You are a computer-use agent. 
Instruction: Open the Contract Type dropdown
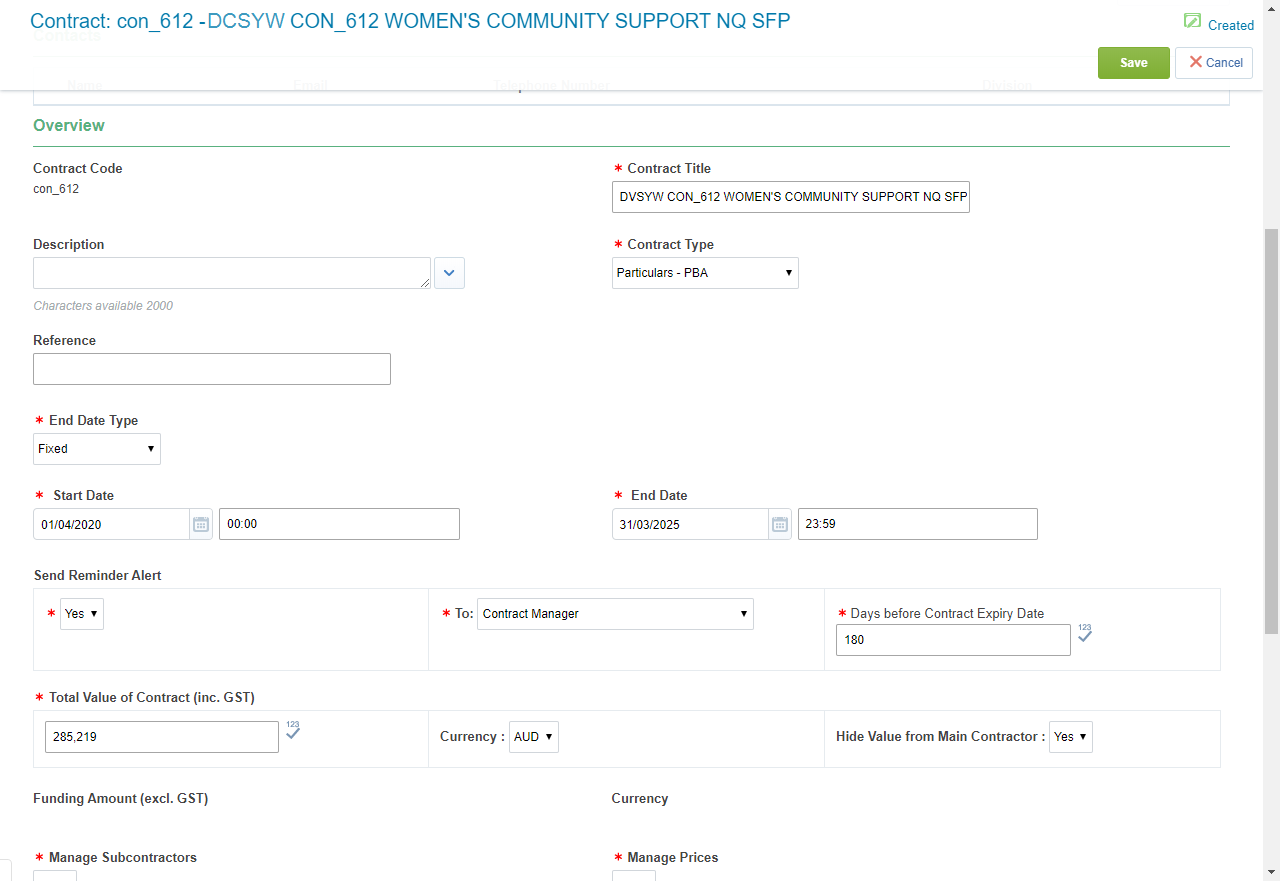[x=705, y=273]
